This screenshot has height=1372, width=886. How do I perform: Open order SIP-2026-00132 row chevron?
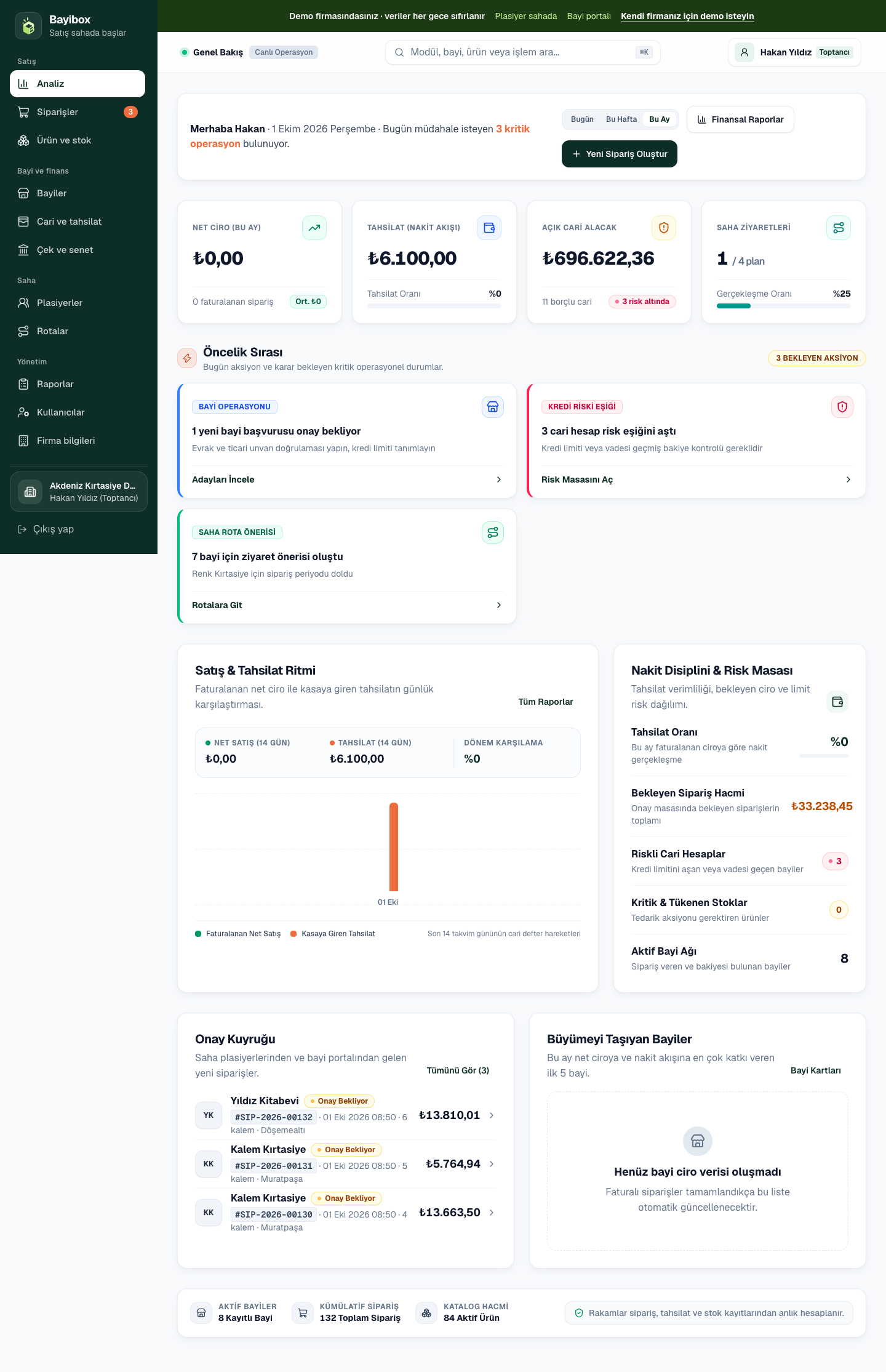(492, 1115)
